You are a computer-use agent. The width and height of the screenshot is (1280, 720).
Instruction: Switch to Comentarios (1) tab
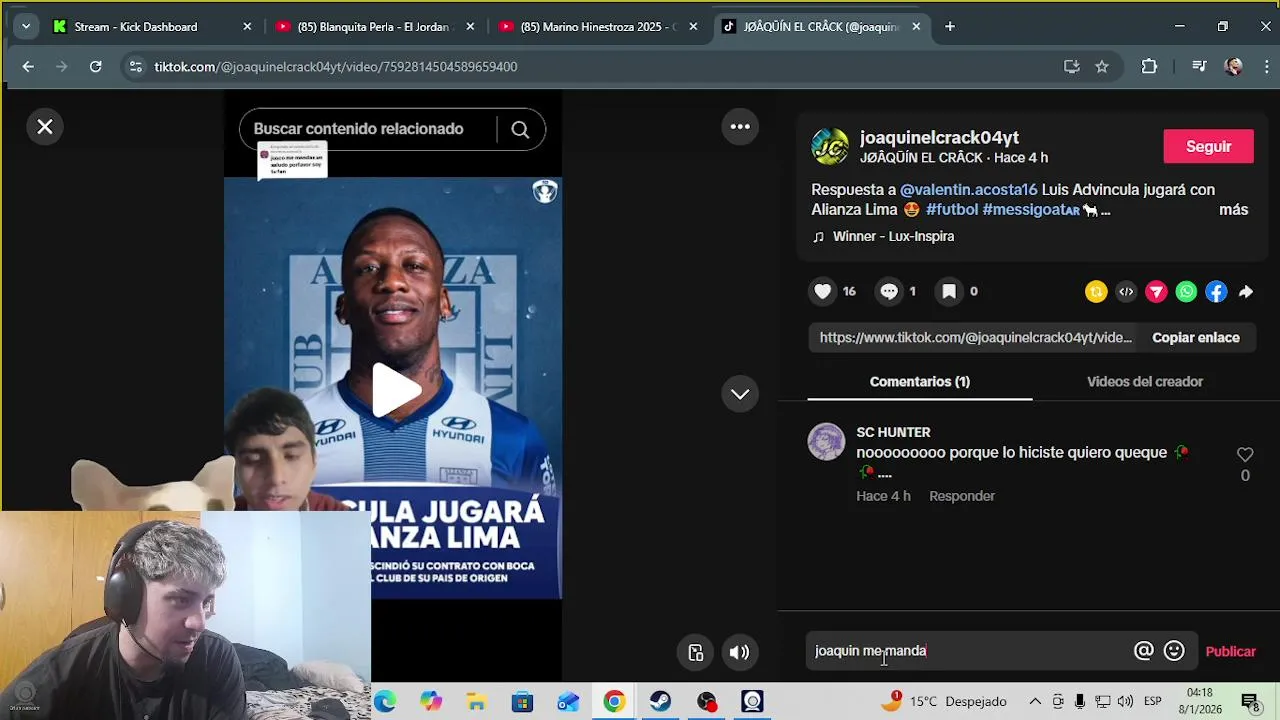tap(920, 382)
